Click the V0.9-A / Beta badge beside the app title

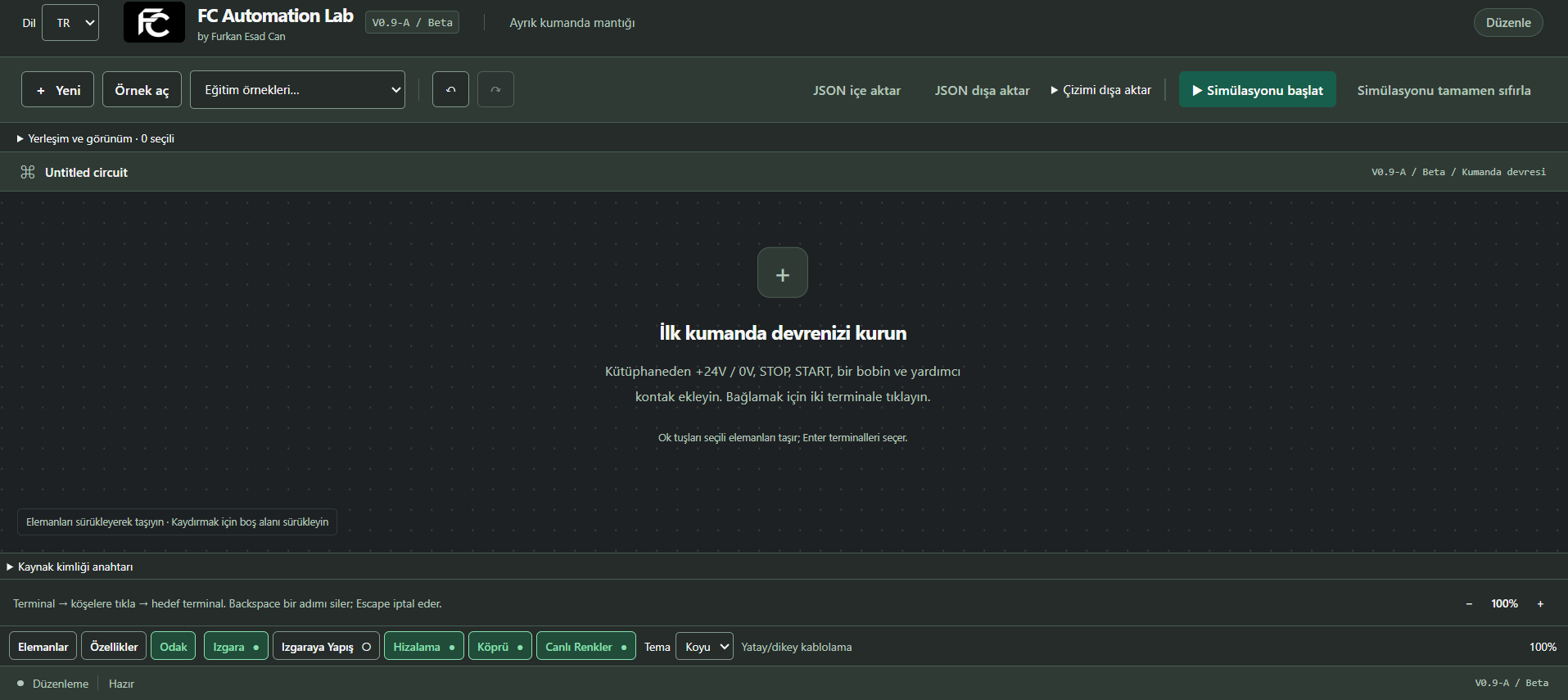click(412, 22)
